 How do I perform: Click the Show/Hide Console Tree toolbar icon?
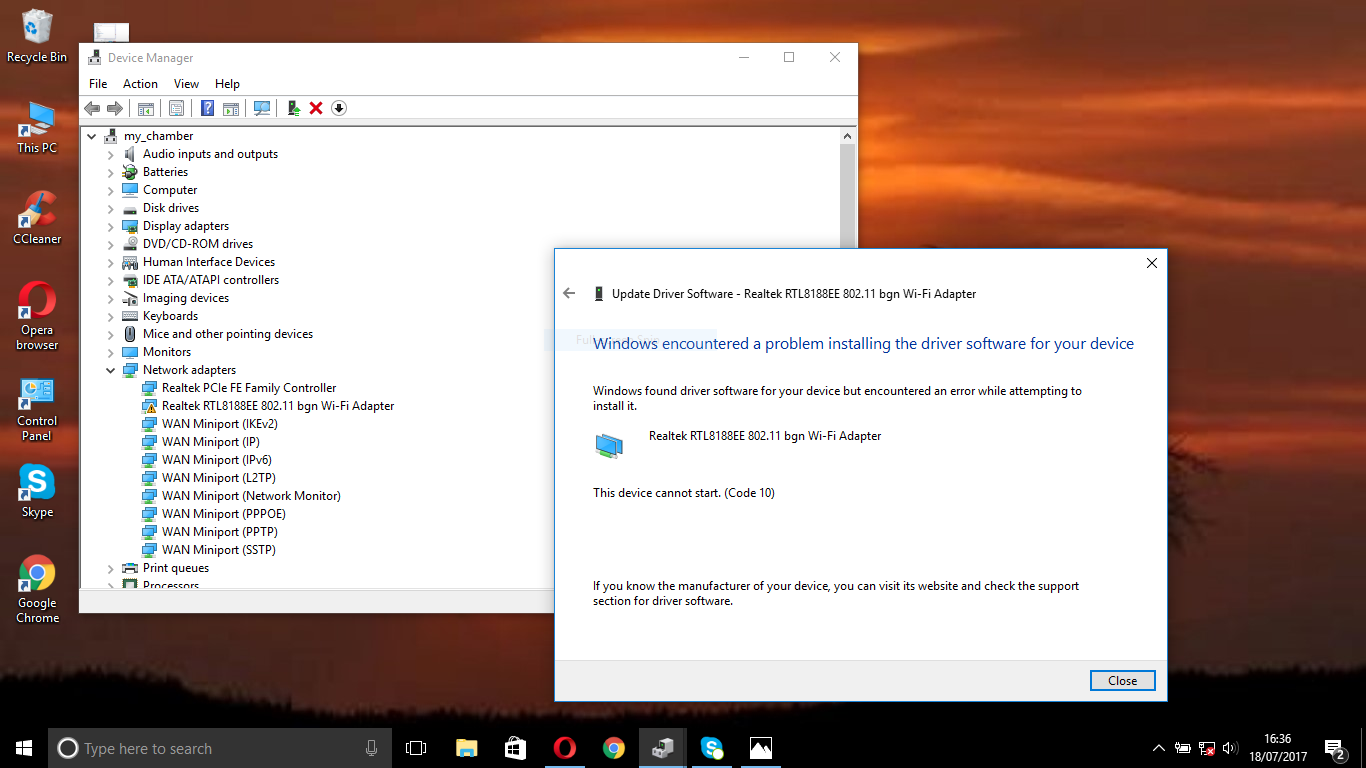pyautogui.click(x=146, y=108)
